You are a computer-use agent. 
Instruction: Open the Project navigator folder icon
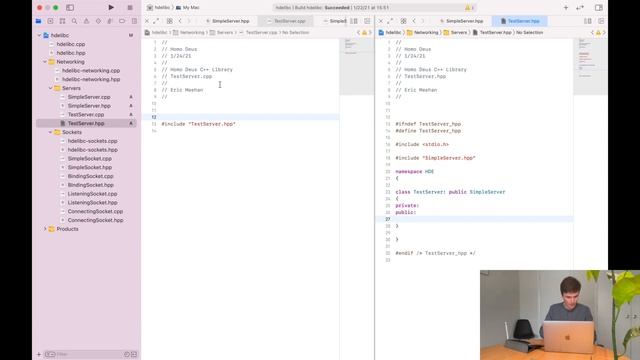pos(38,21)
